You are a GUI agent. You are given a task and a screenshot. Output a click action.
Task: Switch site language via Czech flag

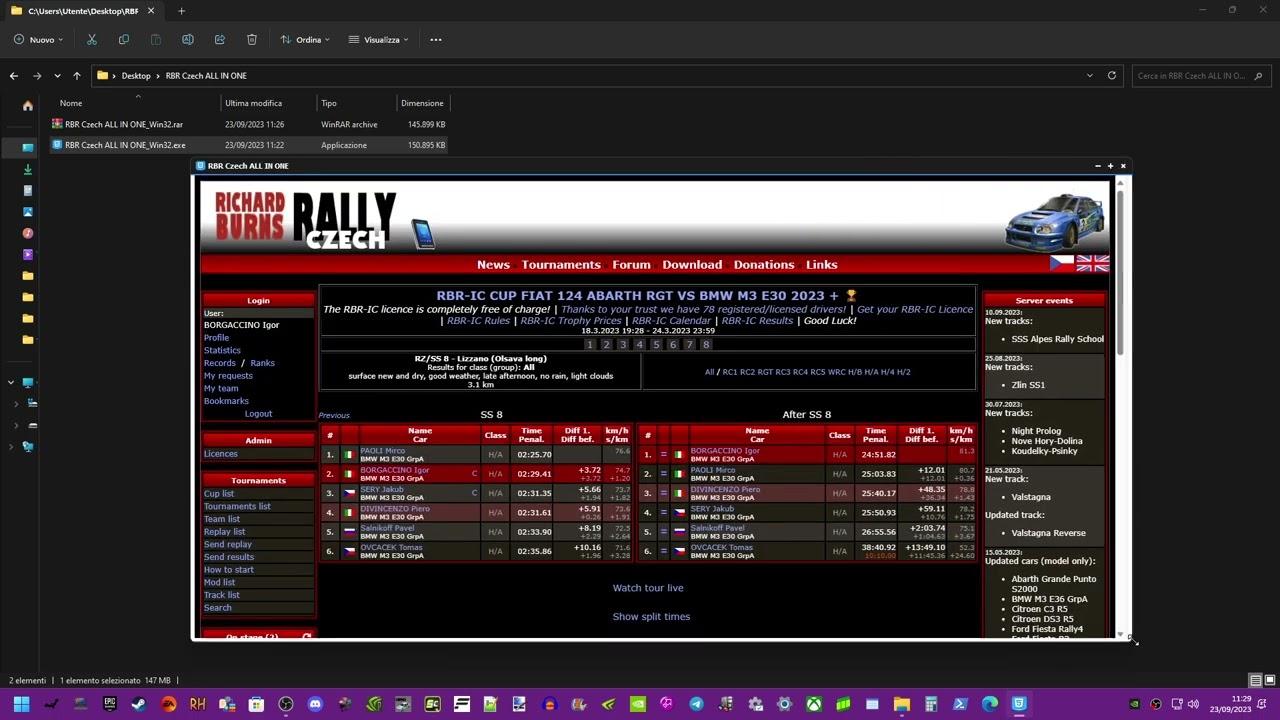click(x=1061, y=263)
